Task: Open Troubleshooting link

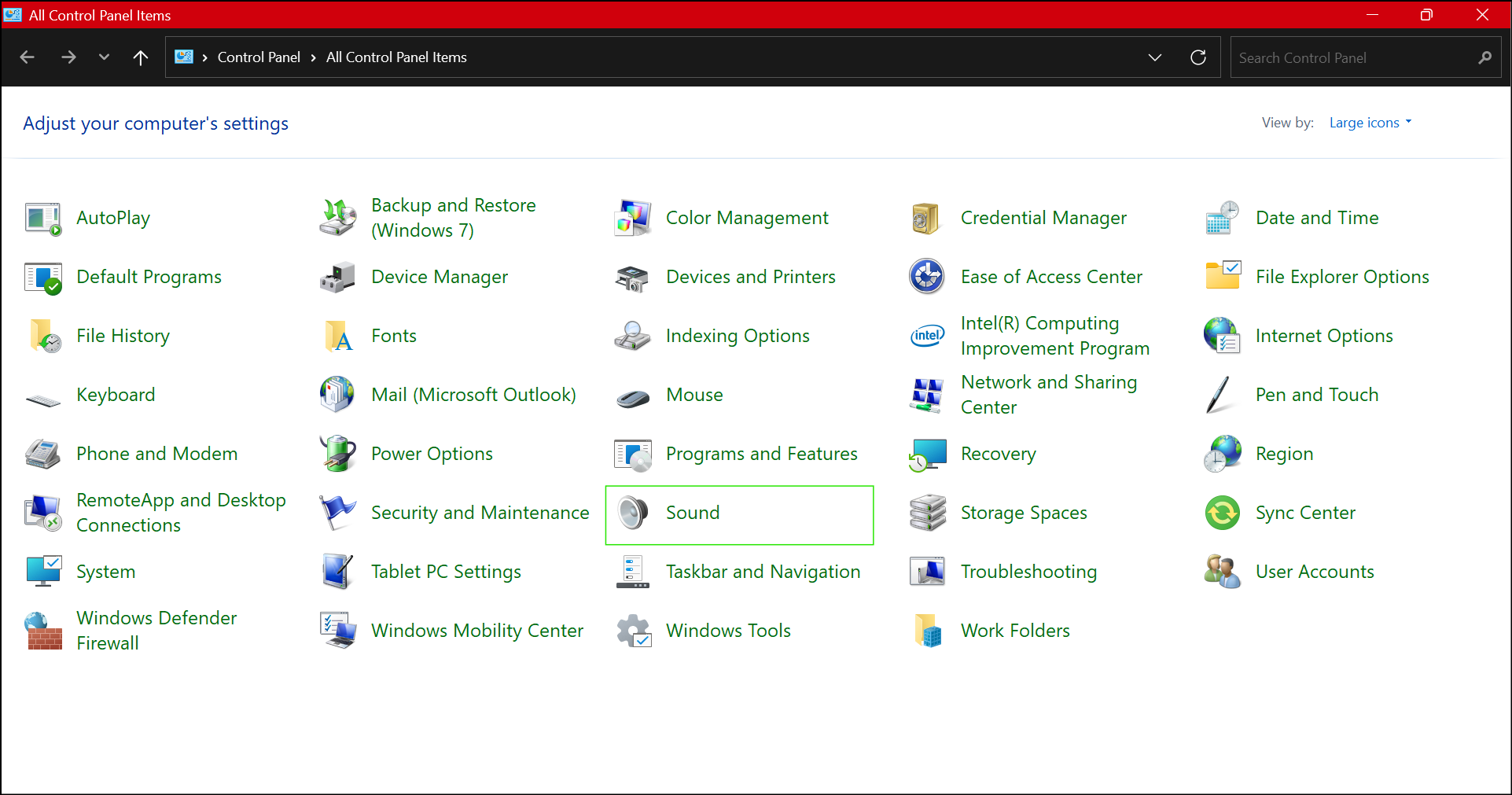Action: pos(1028,572)
